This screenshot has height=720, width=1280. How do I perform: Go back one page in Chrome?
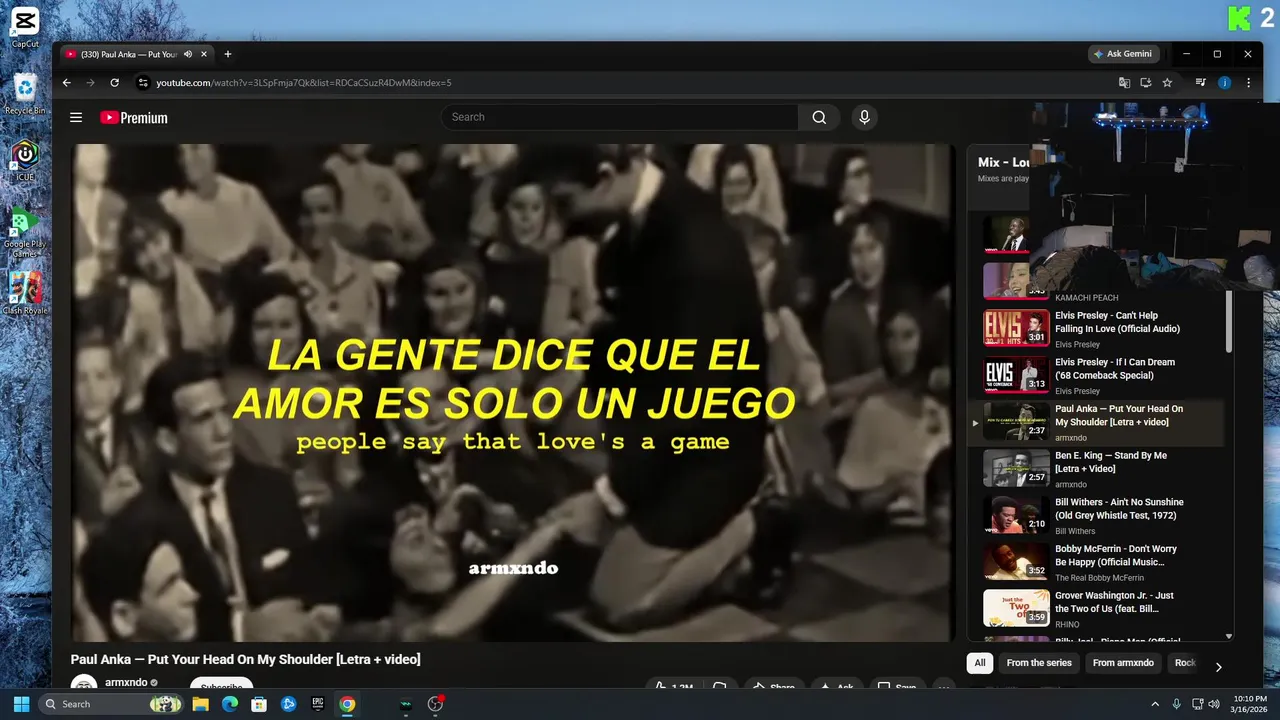67,83
